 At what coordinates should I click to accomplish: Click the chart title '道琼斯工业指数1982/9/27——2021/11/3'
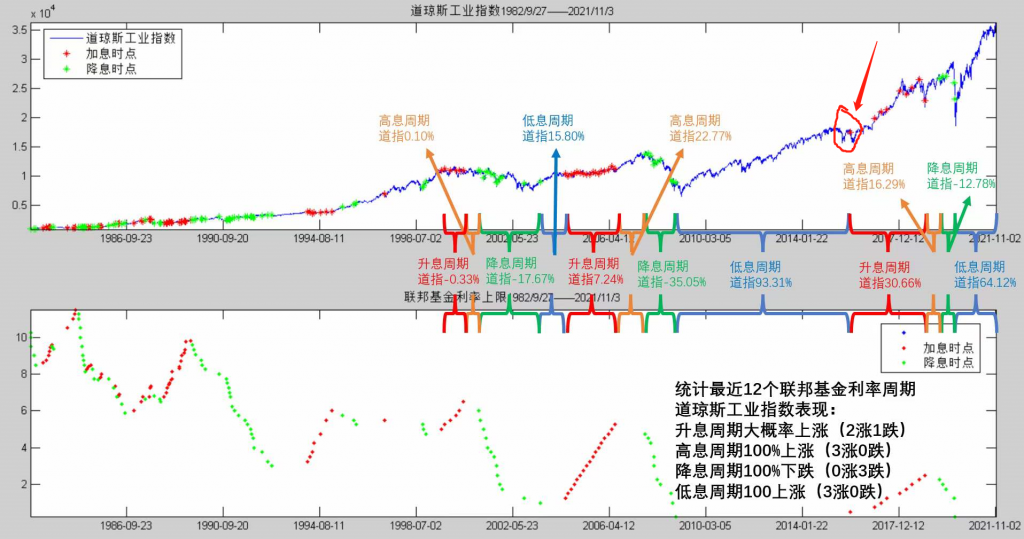[x=511, y=11]
